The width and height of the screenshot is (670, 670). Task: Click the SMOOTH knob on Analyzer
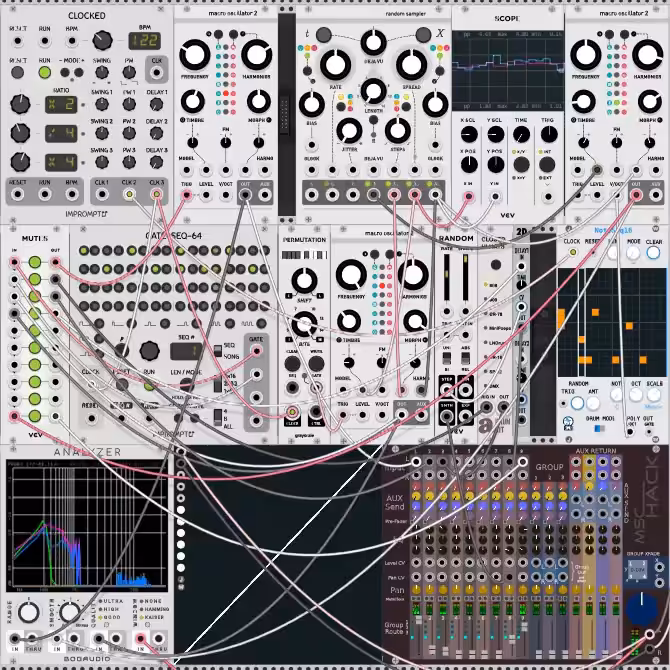coord(70,613)
